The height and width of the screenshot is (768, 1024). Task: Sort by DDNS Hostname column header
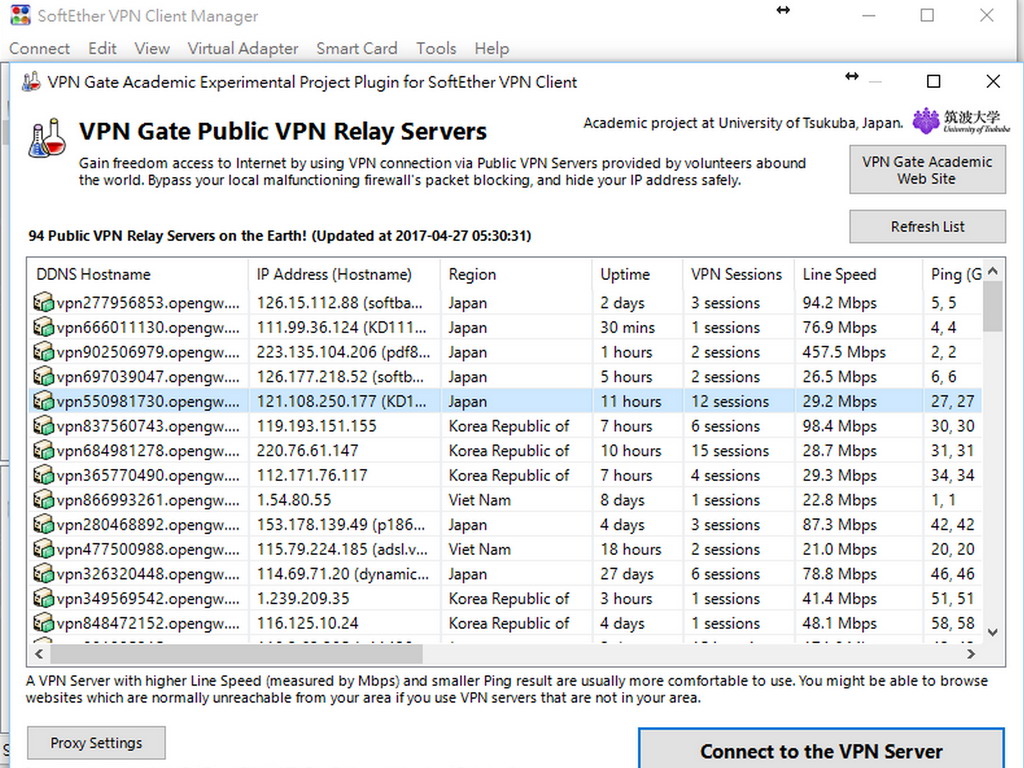tap(138, 274)
